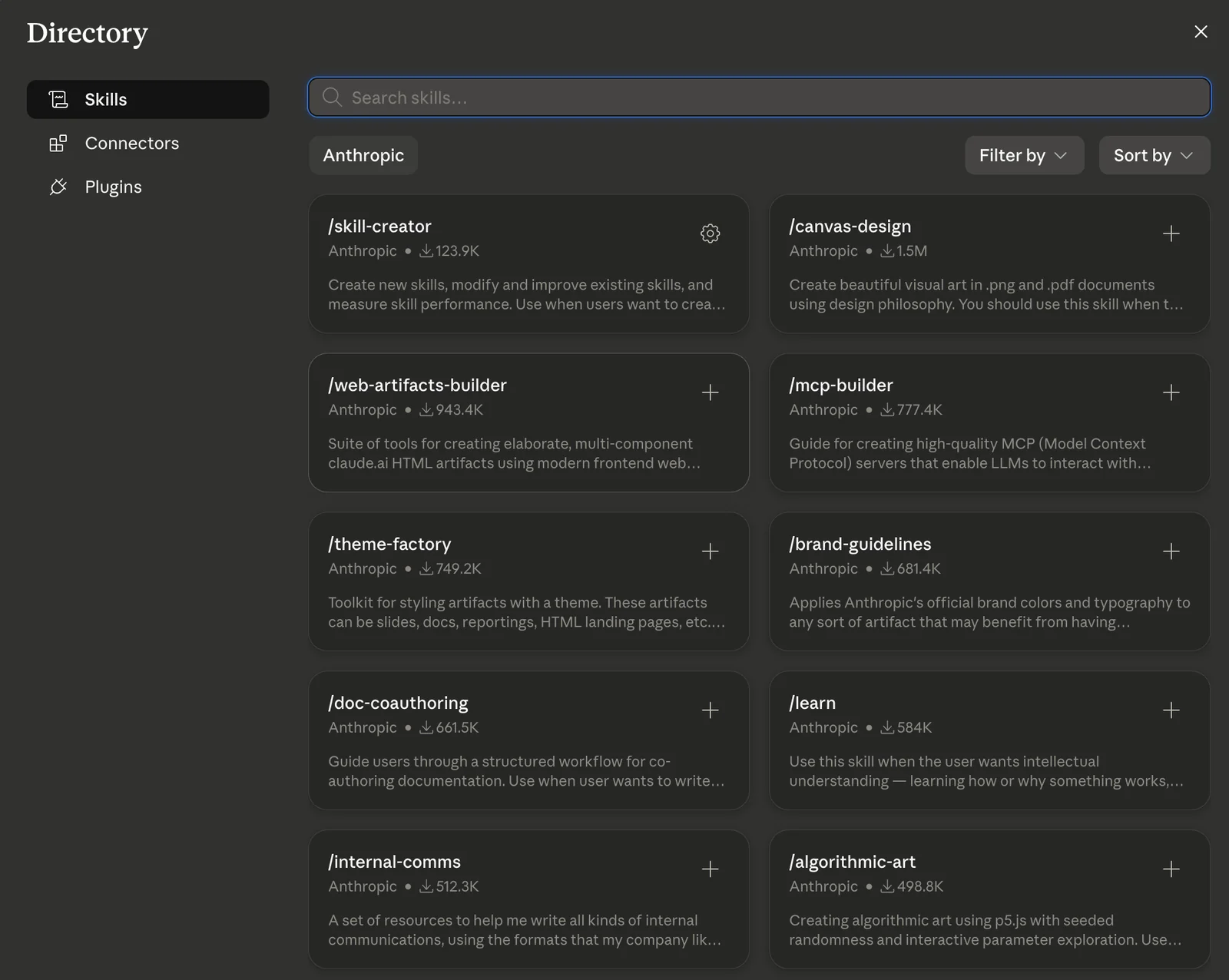Add the brand-guidelines skill

(x=1171, y=551)
